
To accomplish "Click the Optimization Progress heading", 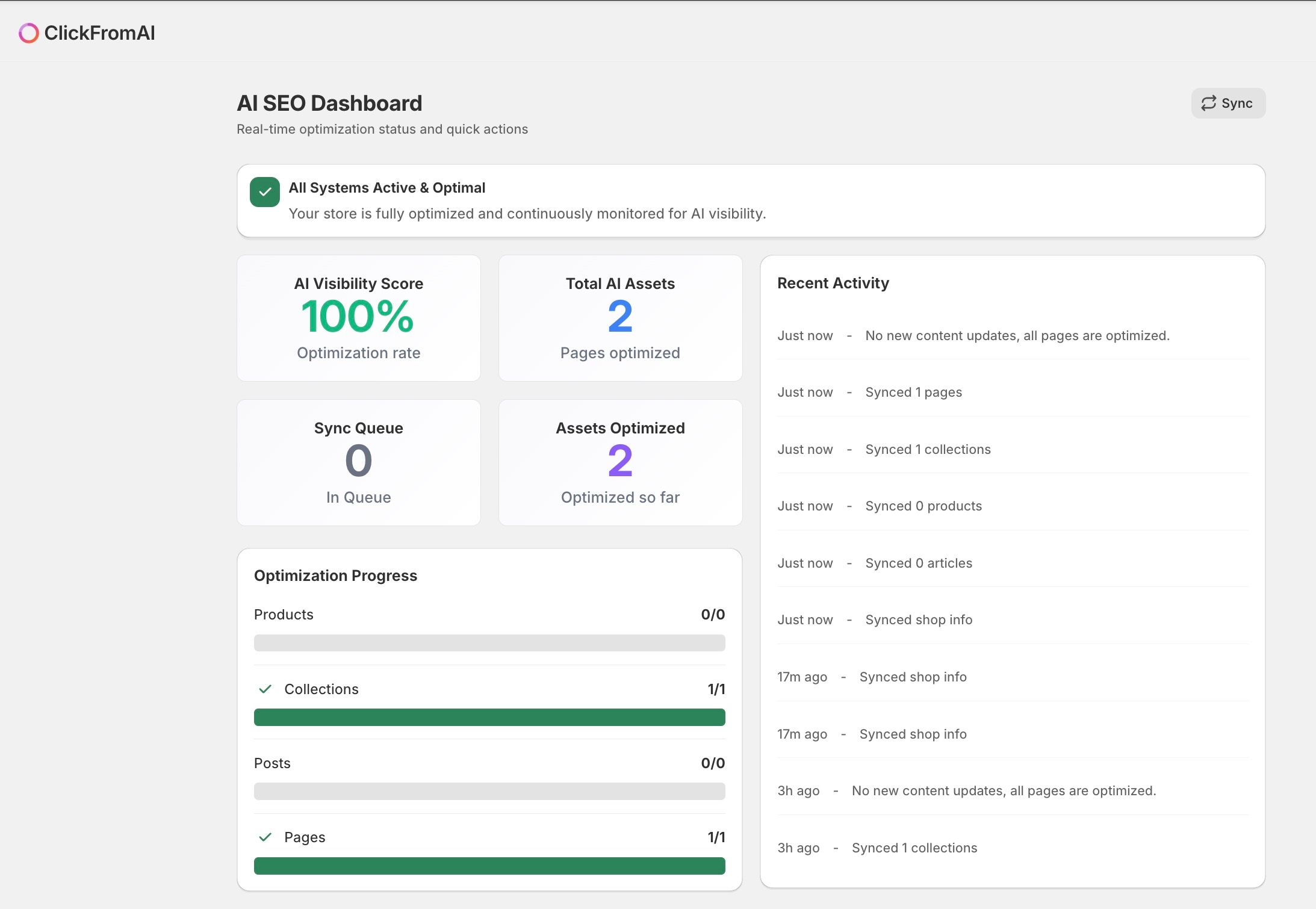I will click(335, 575).
